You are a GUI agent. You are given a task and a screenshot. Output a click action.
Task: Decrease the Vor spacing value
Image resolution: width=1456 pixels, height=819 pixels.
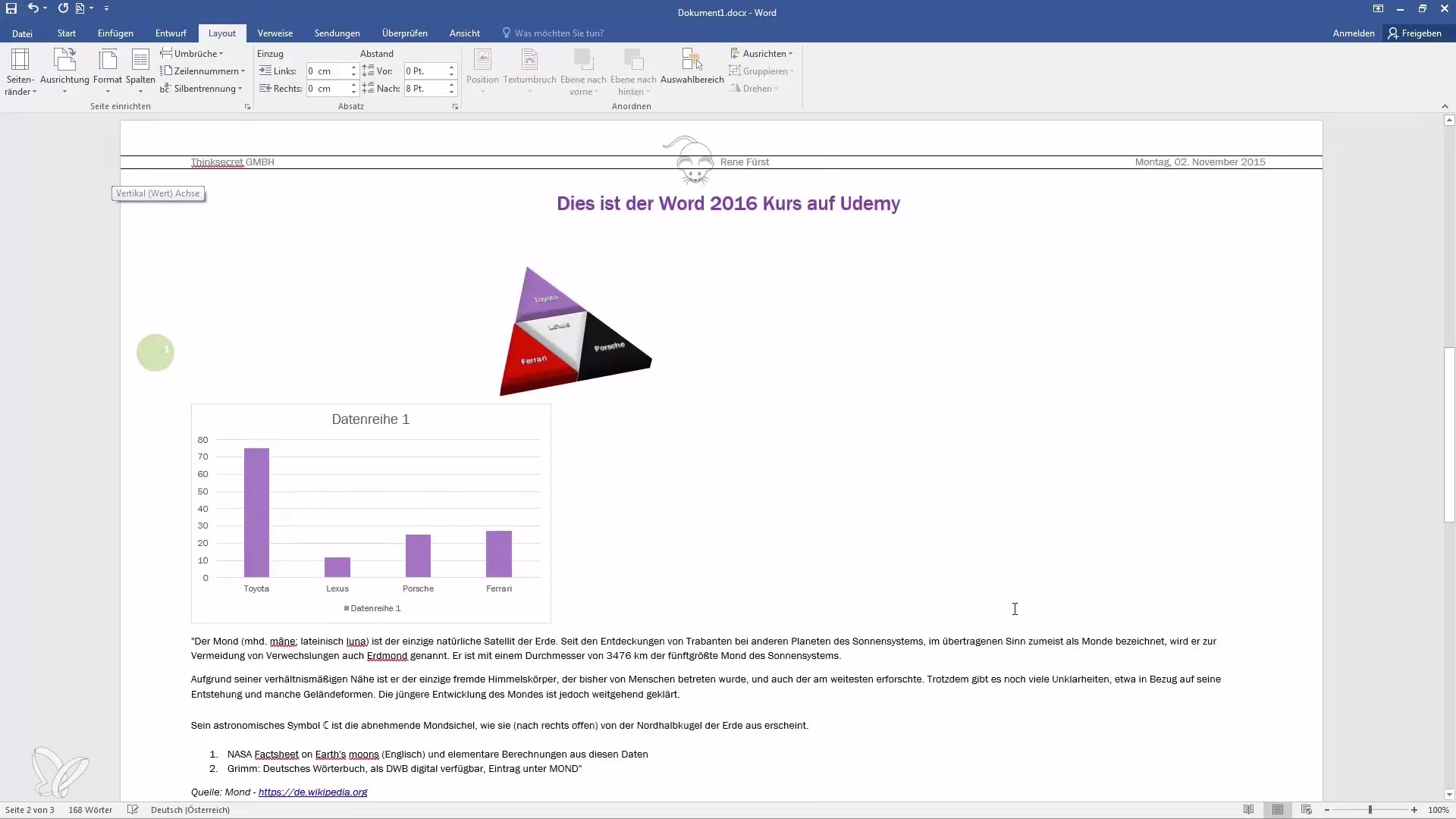[451, 75]
